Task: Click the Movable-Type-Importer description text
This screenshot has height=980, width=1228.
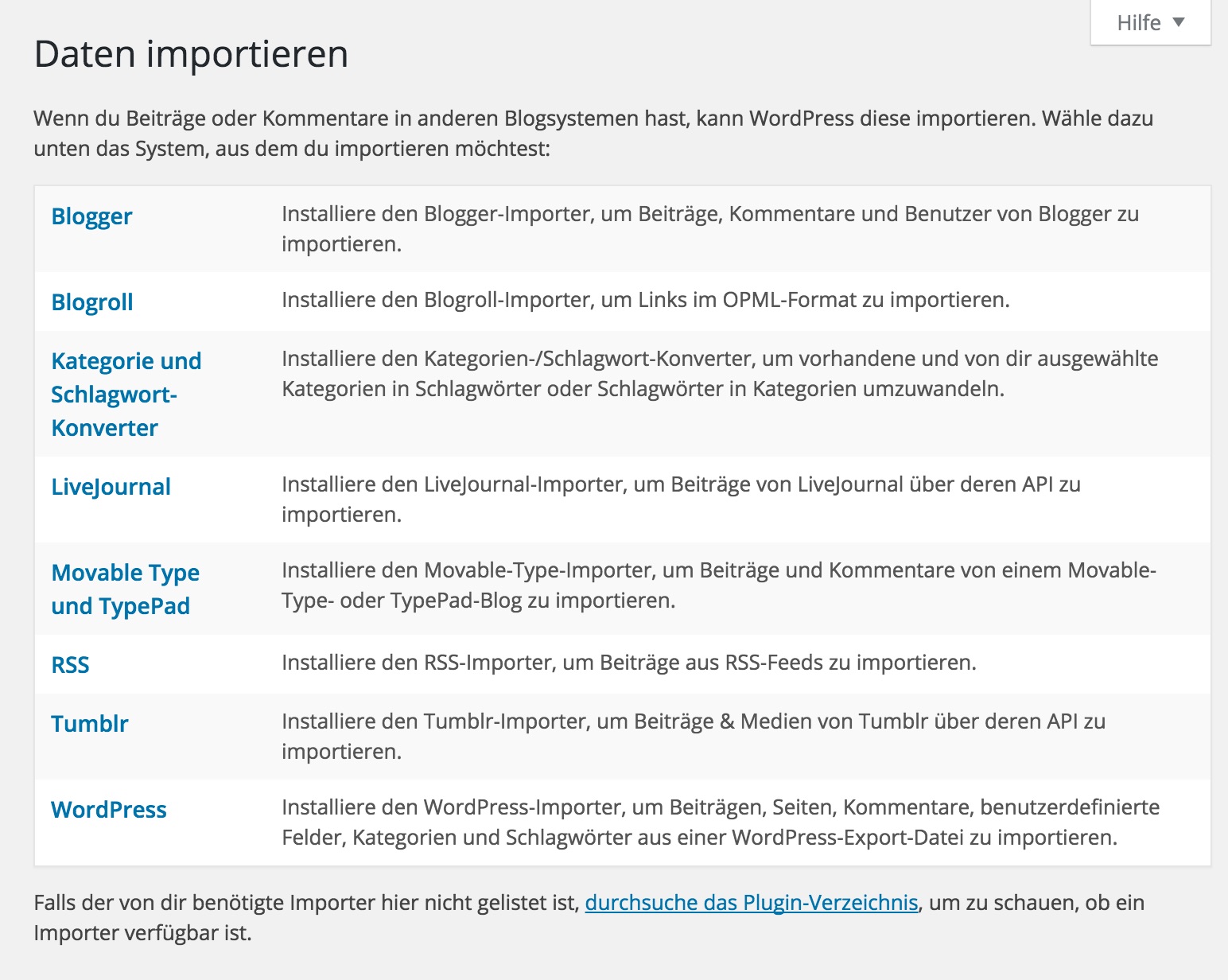Action: 718,585
